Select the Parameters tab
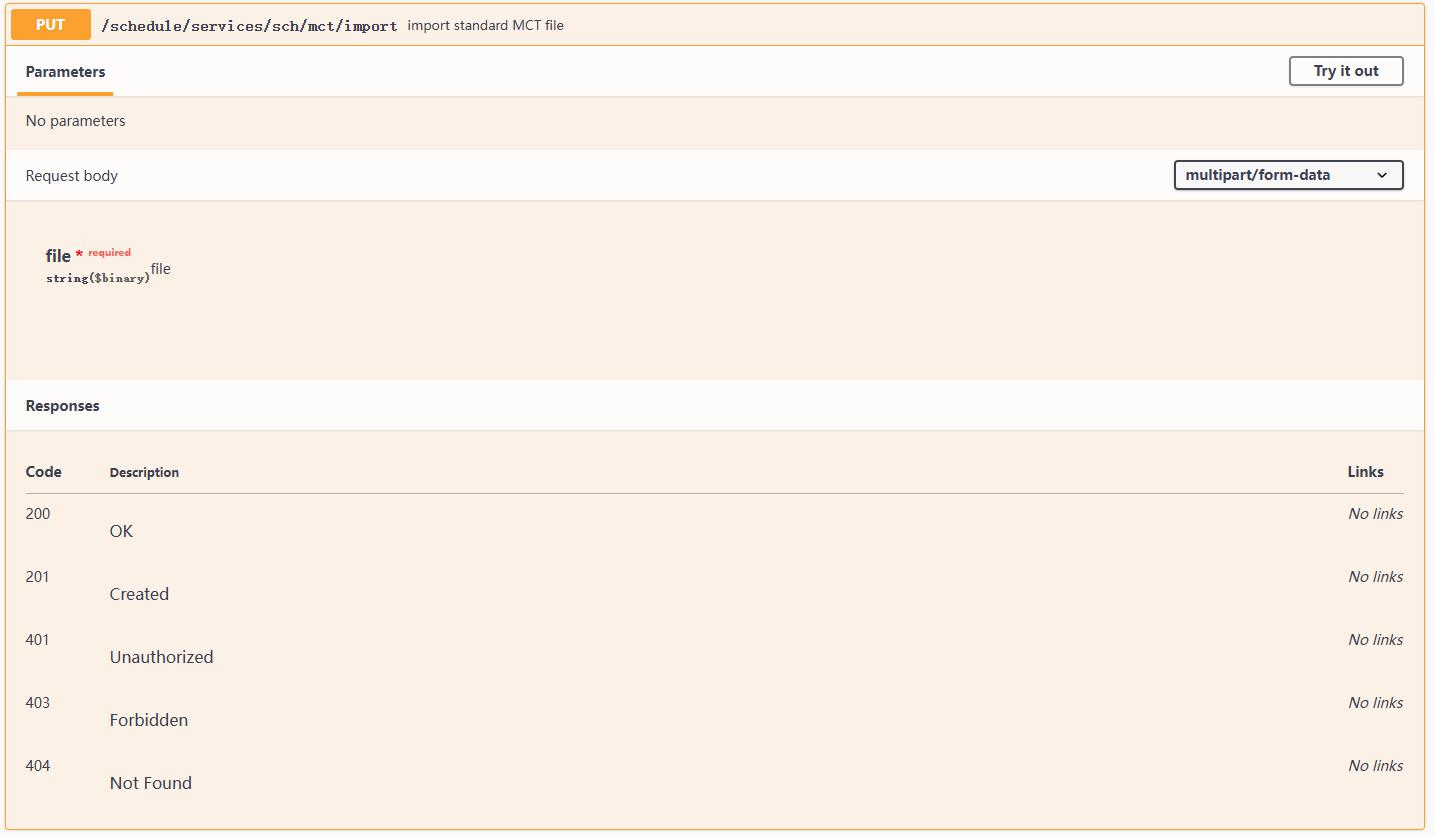Viewport: 1435px width, 837px height. coord(65,72)
